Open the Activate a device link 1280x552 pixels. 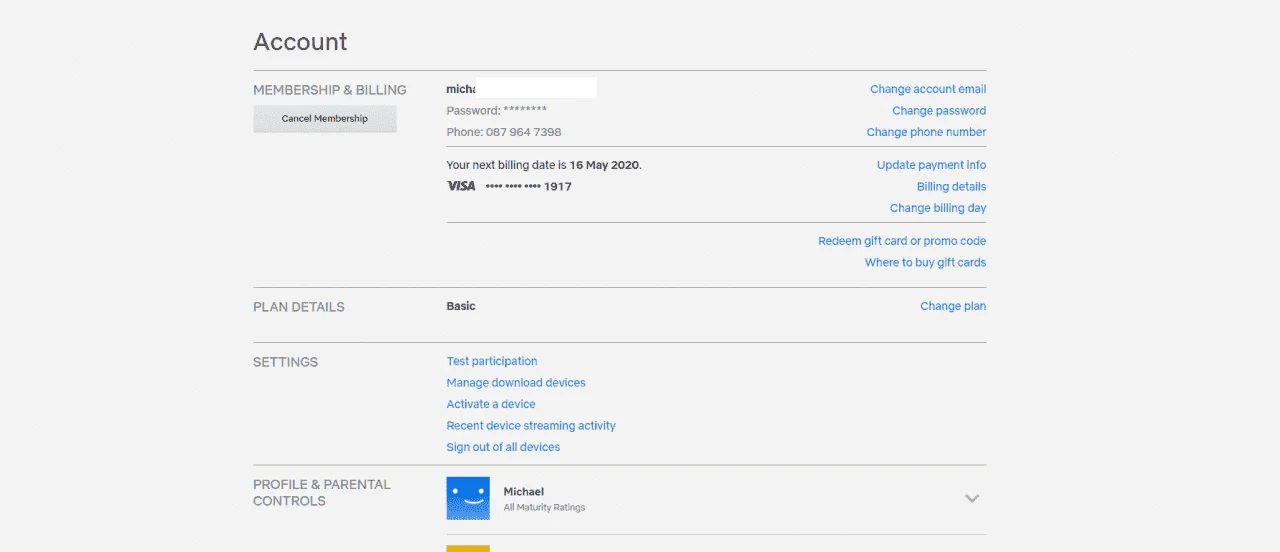click(x=491, y=404)
